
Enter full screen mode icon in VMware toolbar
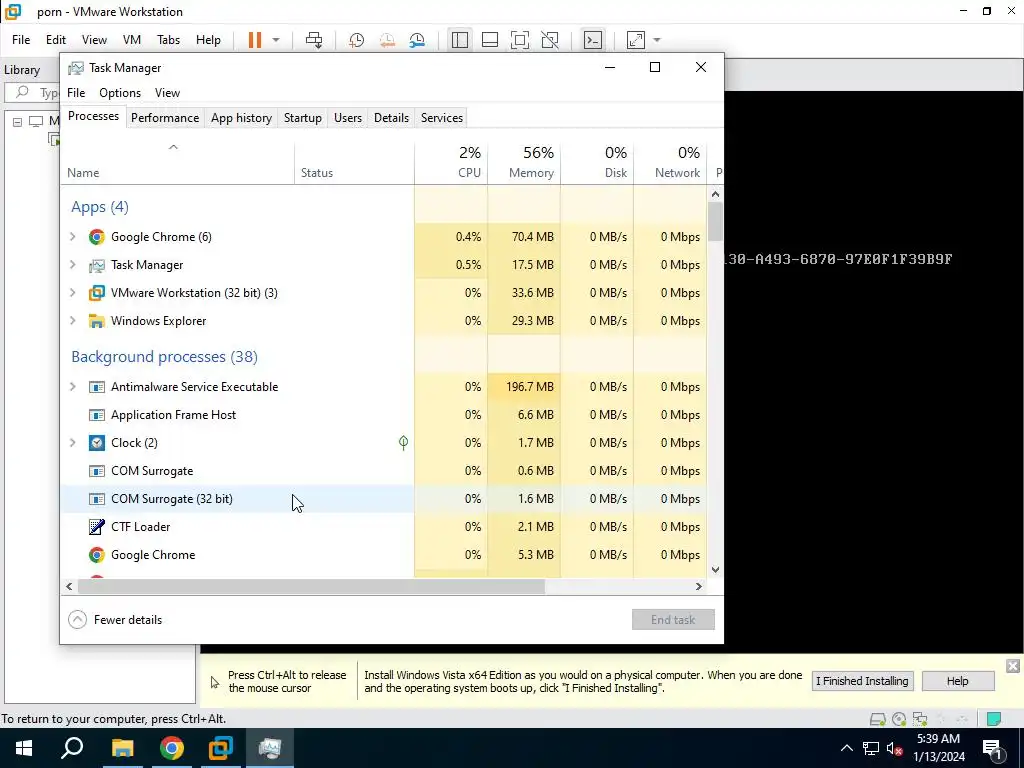click(x=520, y=40)
